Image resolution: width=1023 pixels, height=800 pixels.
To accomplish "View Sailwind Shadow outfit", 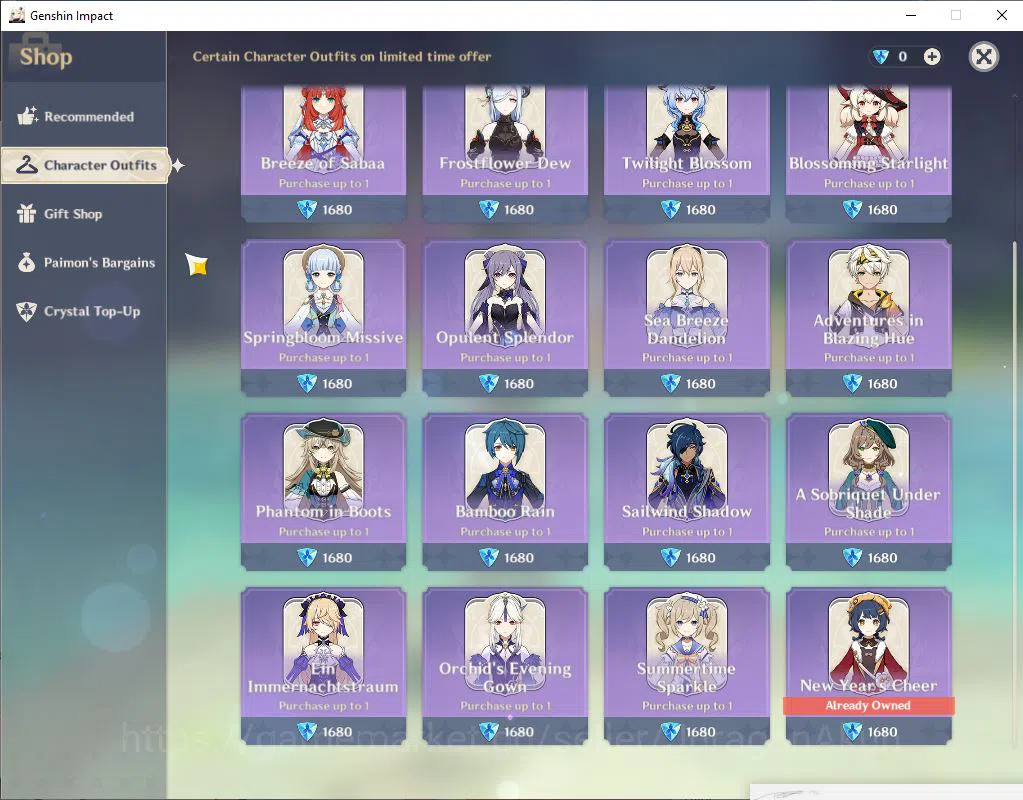I will pyautogui.click(x=687, y=492).
